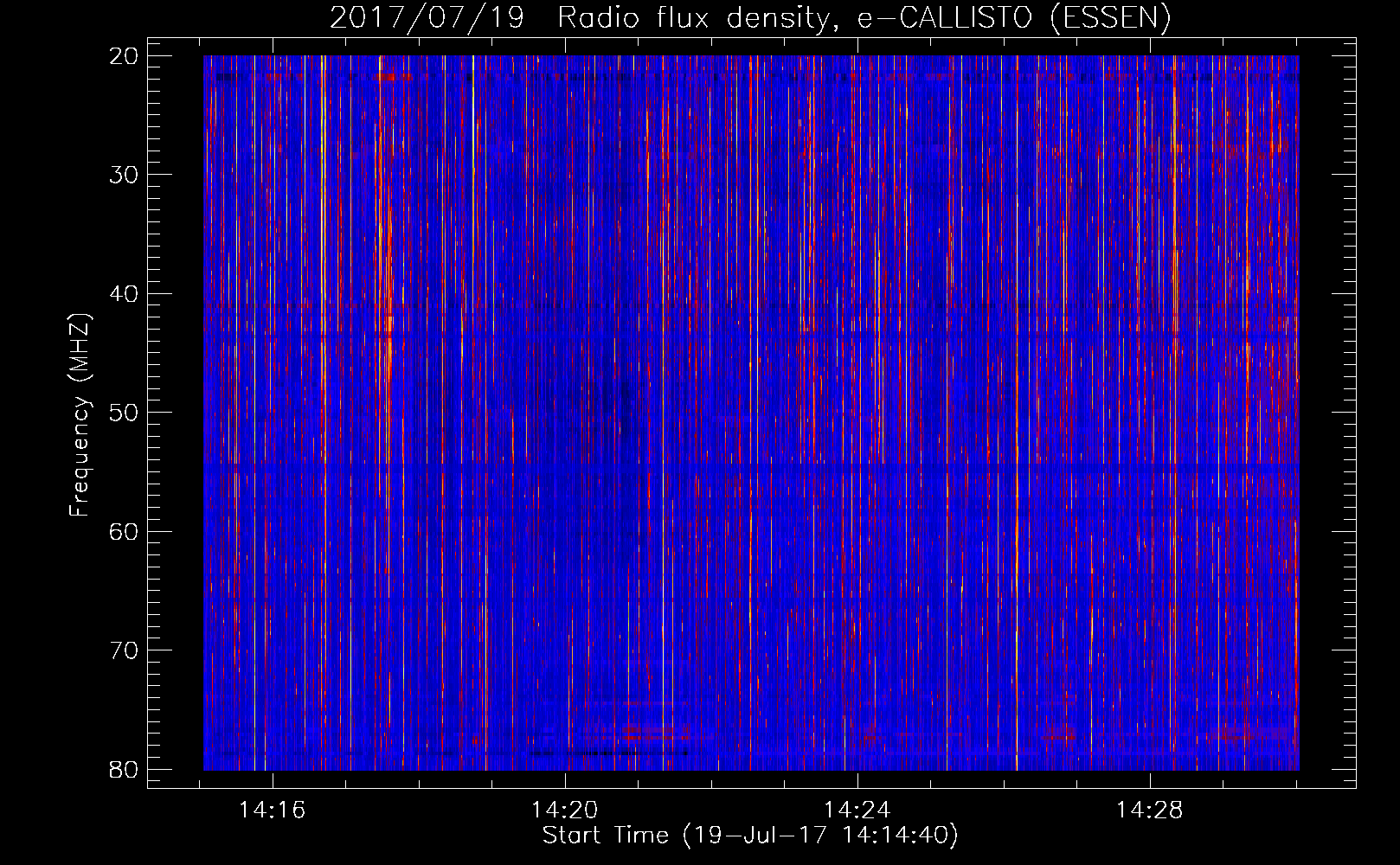
Task: Click the '20' frequency tick label
Action: tap(124, 56)
